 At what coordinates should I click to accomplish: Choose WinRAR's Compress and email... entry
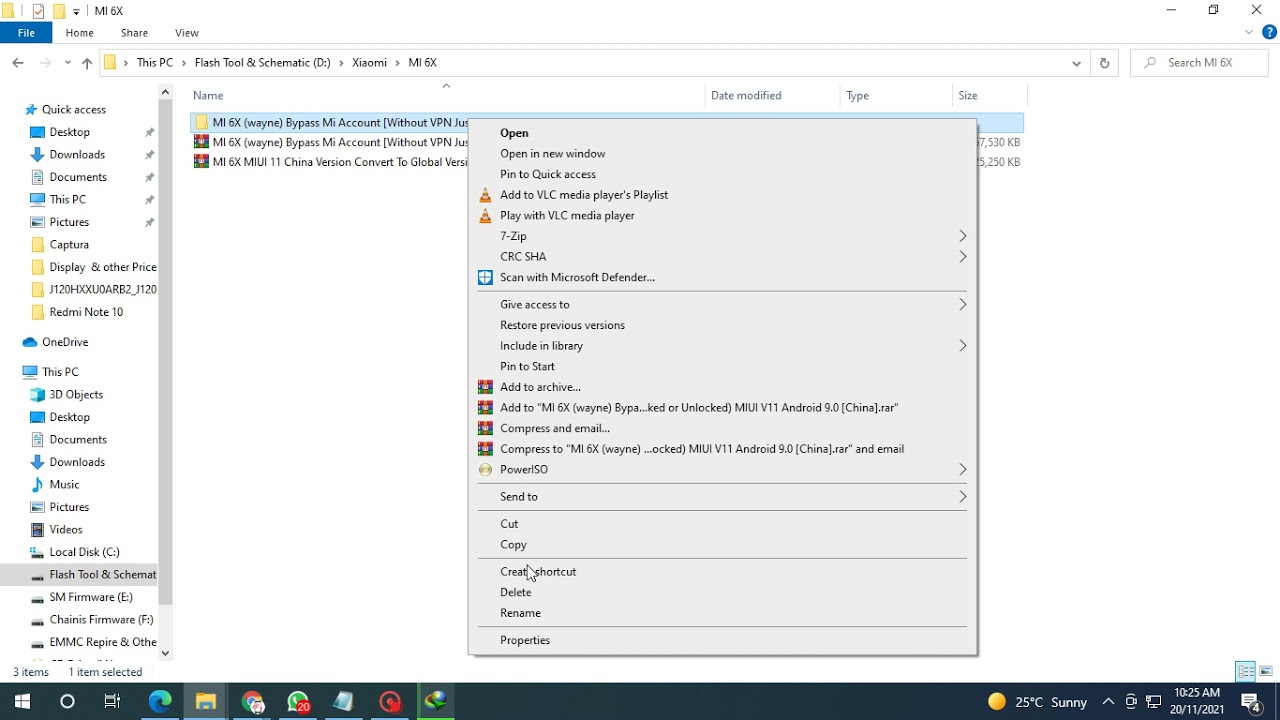pyautogui.click(x=555, y=428)
